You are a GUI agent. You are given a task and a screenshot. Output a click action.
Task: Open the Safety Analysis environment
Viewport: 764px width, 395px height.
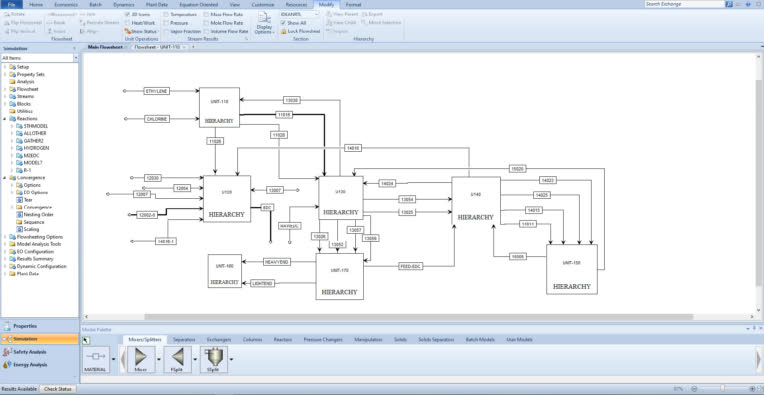click(x=39, y=352)
